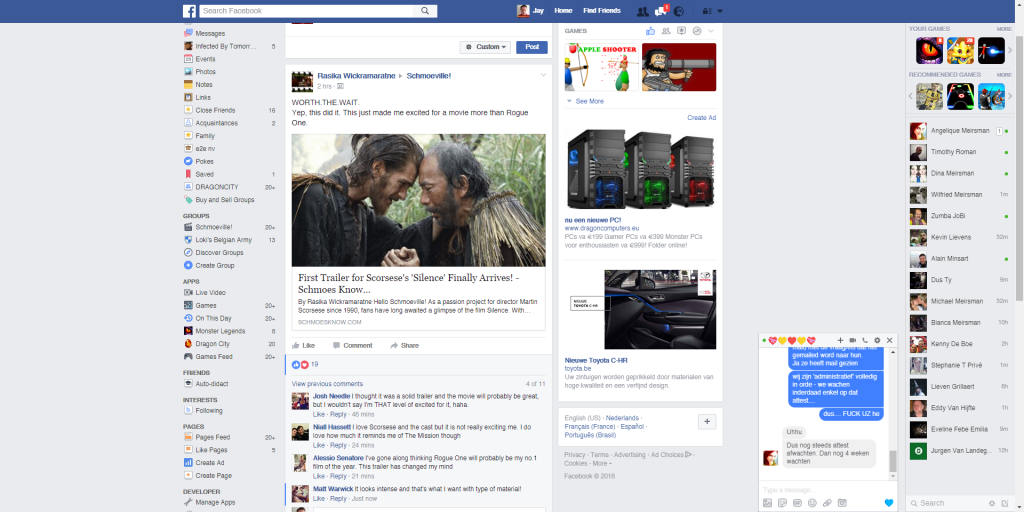Like Niall Hassett's comment
This screenshot has width=1024, height=512.
[x=319, y=445]
